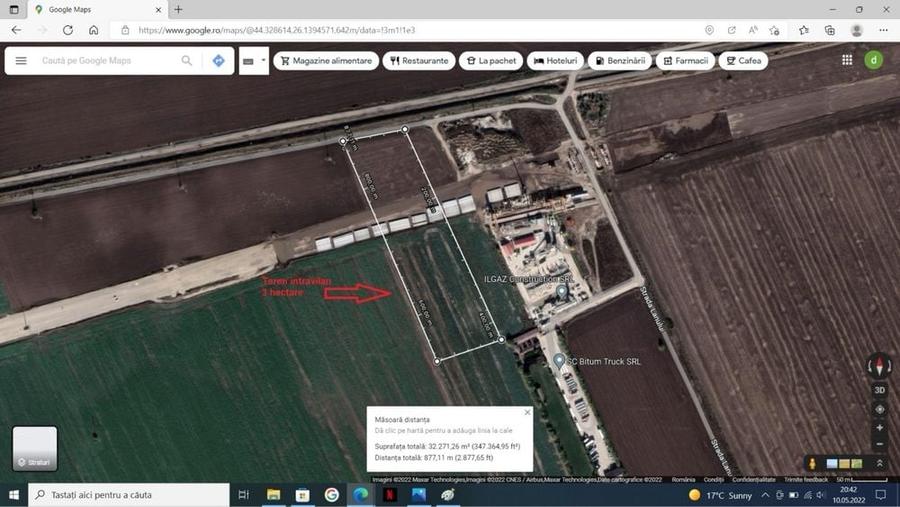This screenshot has width=900, height=507.
Task: Open the notification center icon
Action: (881, 494)
